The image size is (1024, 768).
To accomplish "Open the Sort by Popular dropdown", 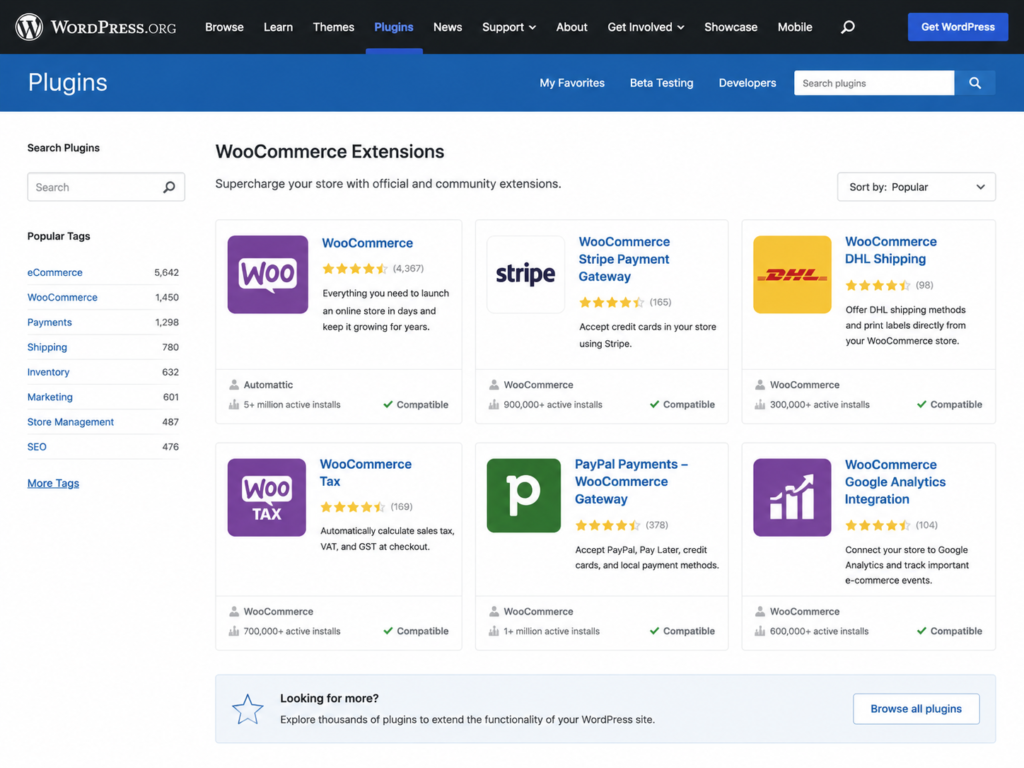I will [916, 187].
